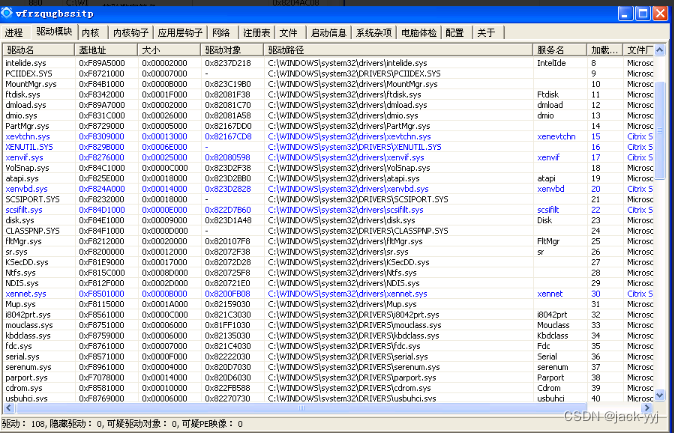Select the SCSIPORT.SYS driver row

[329, 199]
